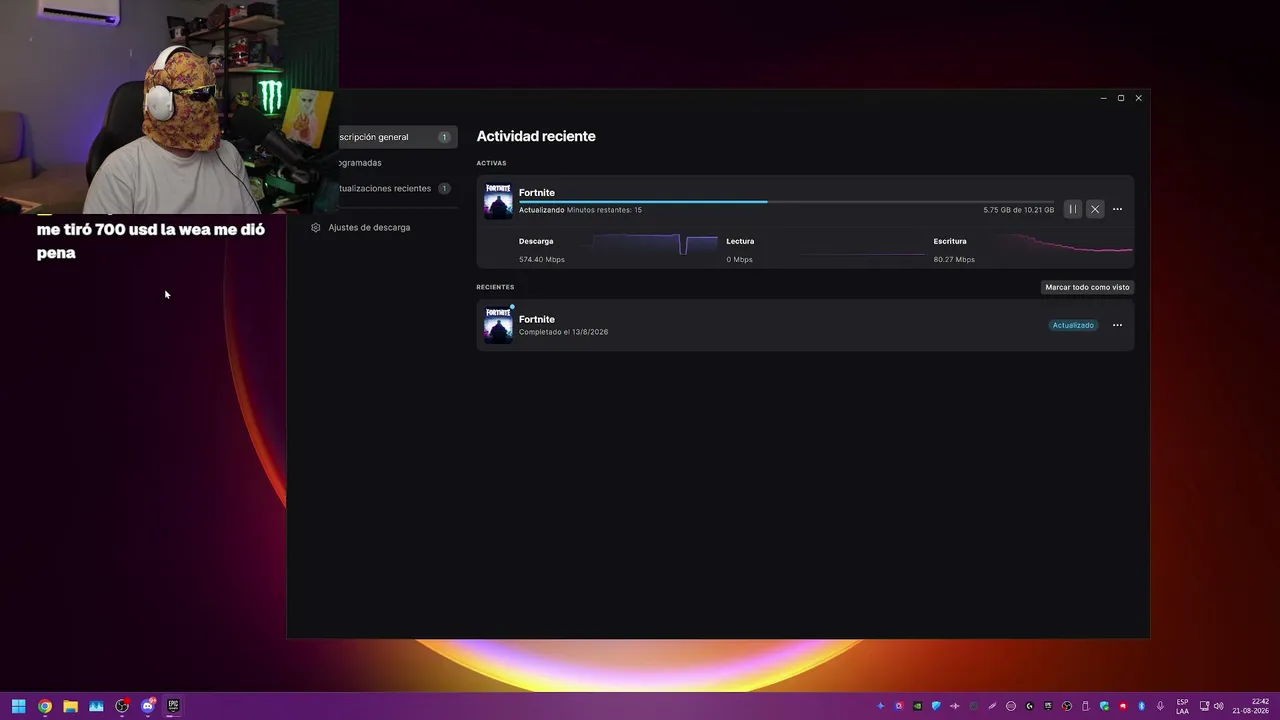This screenshot has height=720, width=1280.
Task: Minimize the Epic Games Launcher window
Action: pyautogui.click(x=1103, y=98)
